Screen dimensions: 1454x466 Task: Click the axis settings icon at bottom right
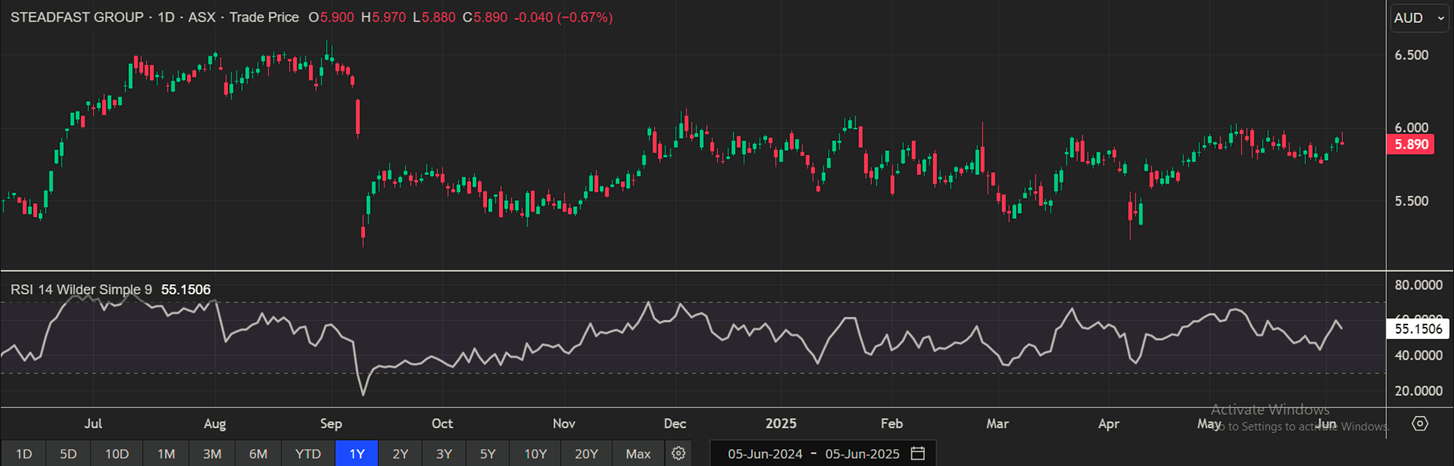pyautogui.click(x=1420, y=424)
